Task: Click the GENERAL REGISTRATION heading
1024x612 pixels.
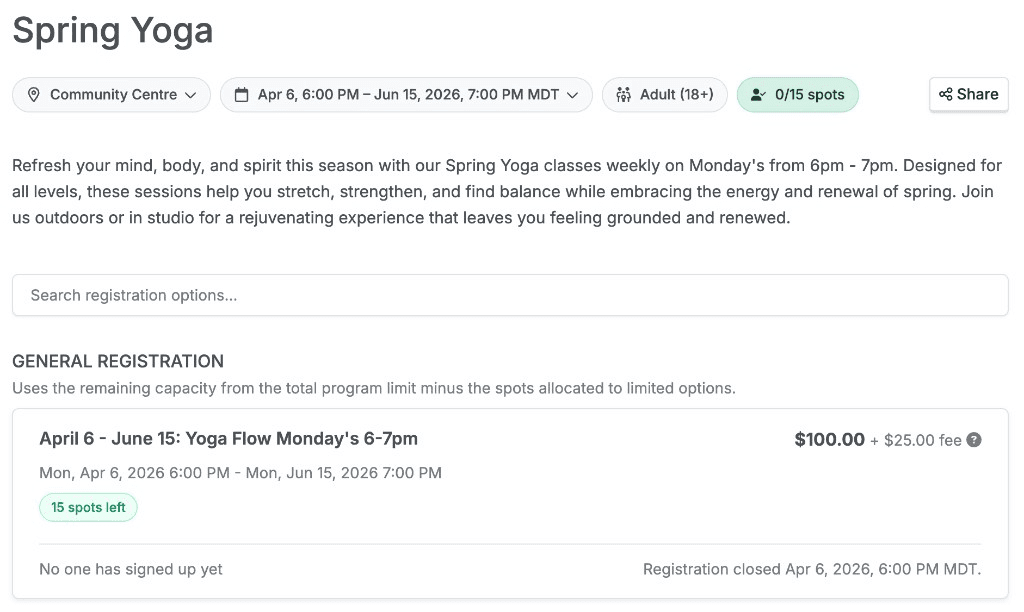Action: pos(117,361)
